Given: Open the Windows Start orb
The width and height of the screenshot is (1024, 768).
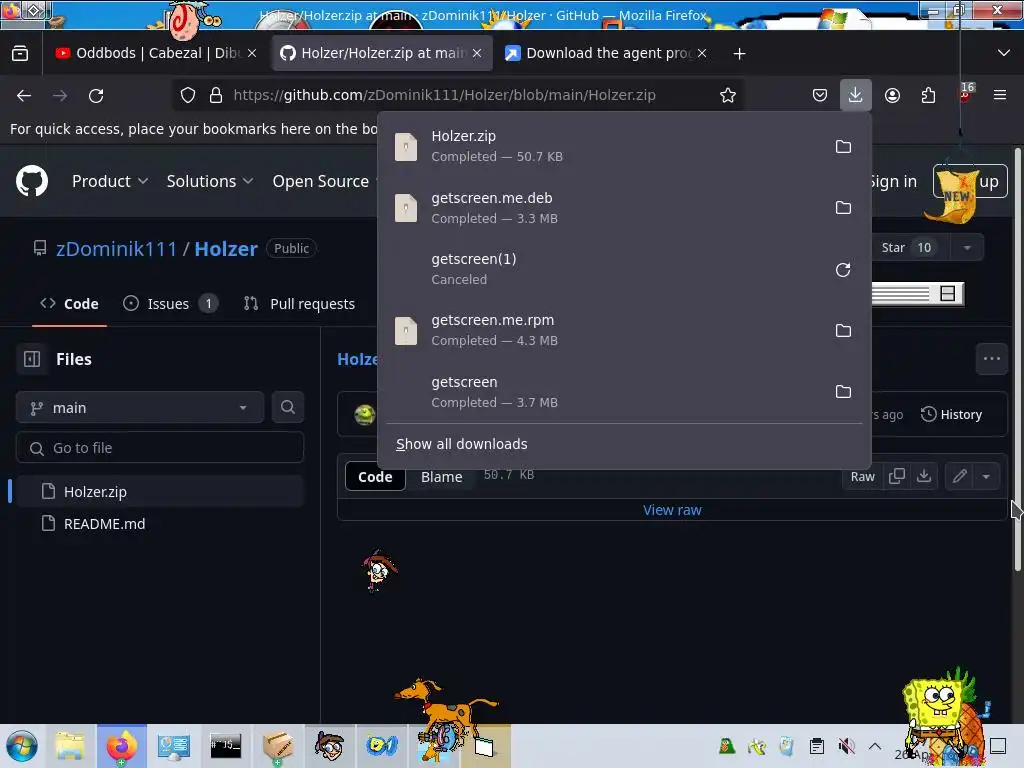Looking at the screenshot, I should click(22, 746).
